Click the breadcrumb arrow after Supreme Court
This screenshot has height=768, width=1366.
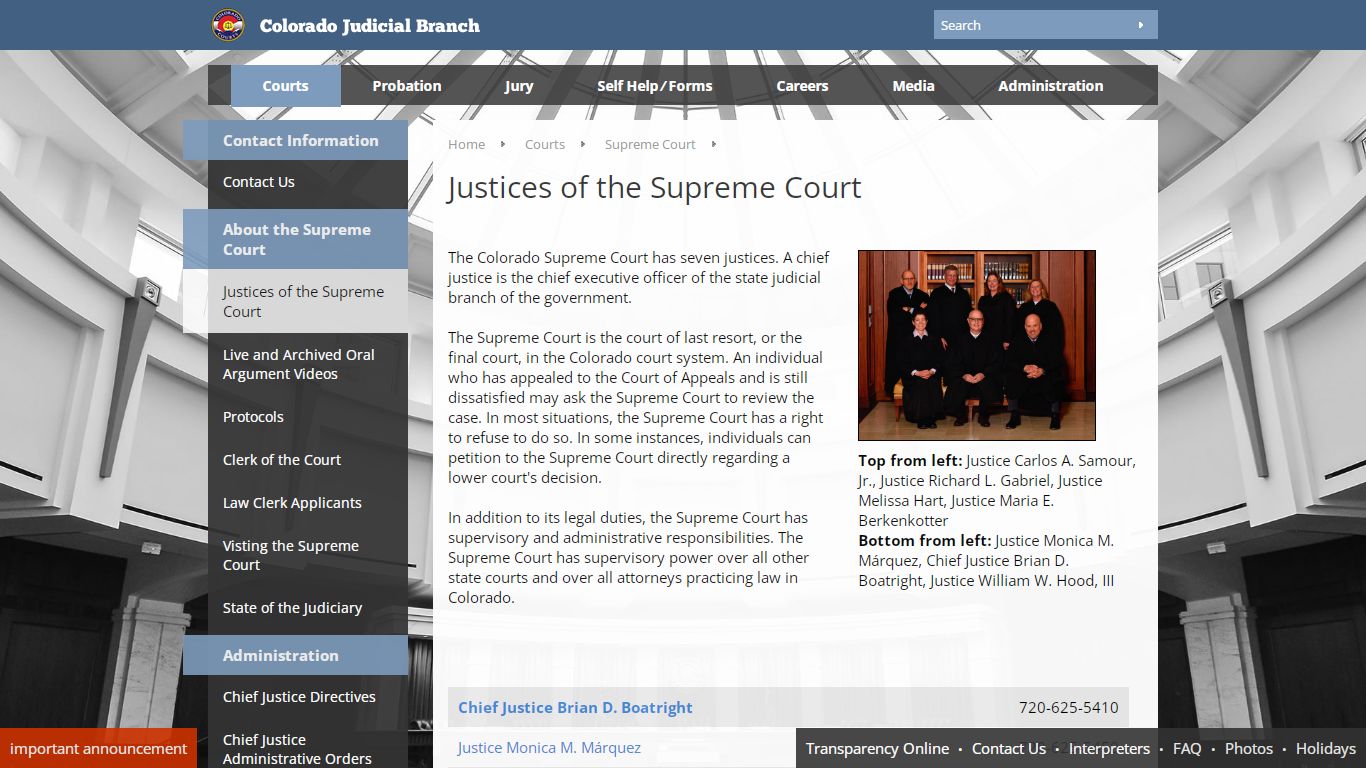[714, 144]
